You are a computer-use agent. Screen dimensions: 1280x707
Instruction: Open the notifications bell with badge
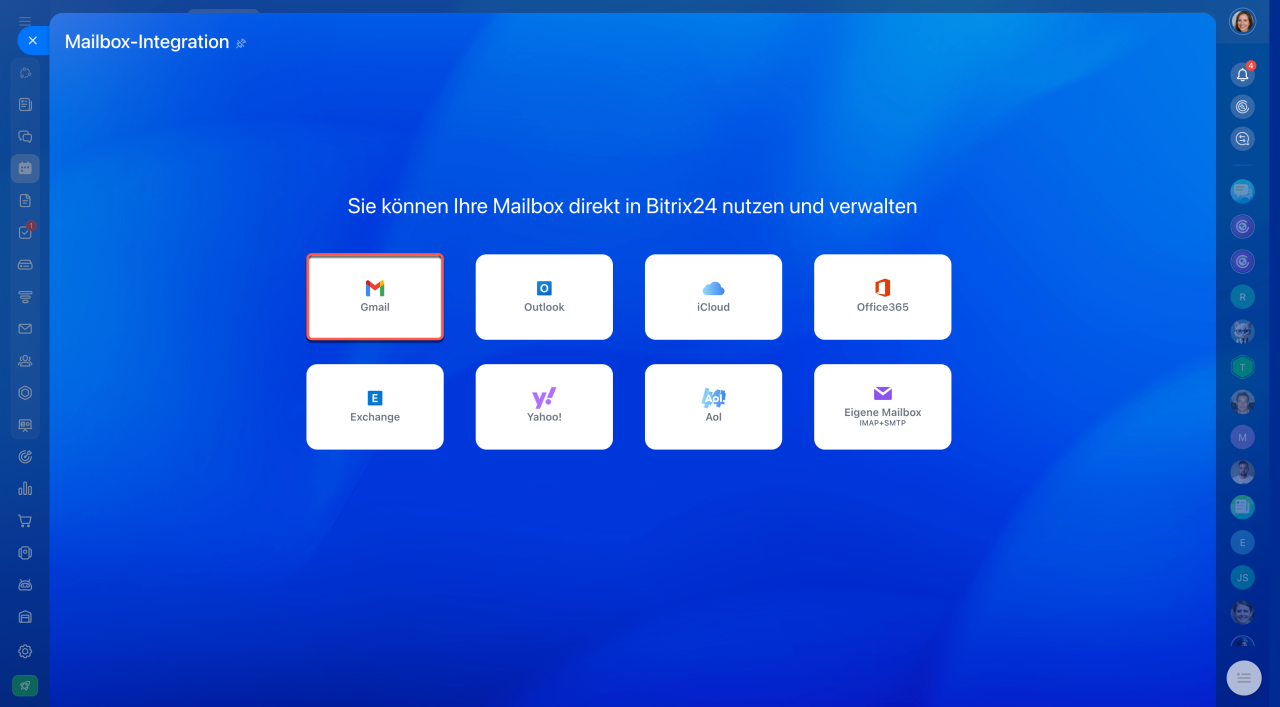click(x=1243, y=74)
